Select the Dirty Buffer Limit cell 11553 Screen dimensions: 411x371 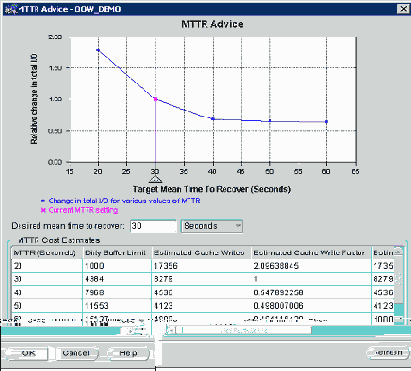tap(117, 306)
